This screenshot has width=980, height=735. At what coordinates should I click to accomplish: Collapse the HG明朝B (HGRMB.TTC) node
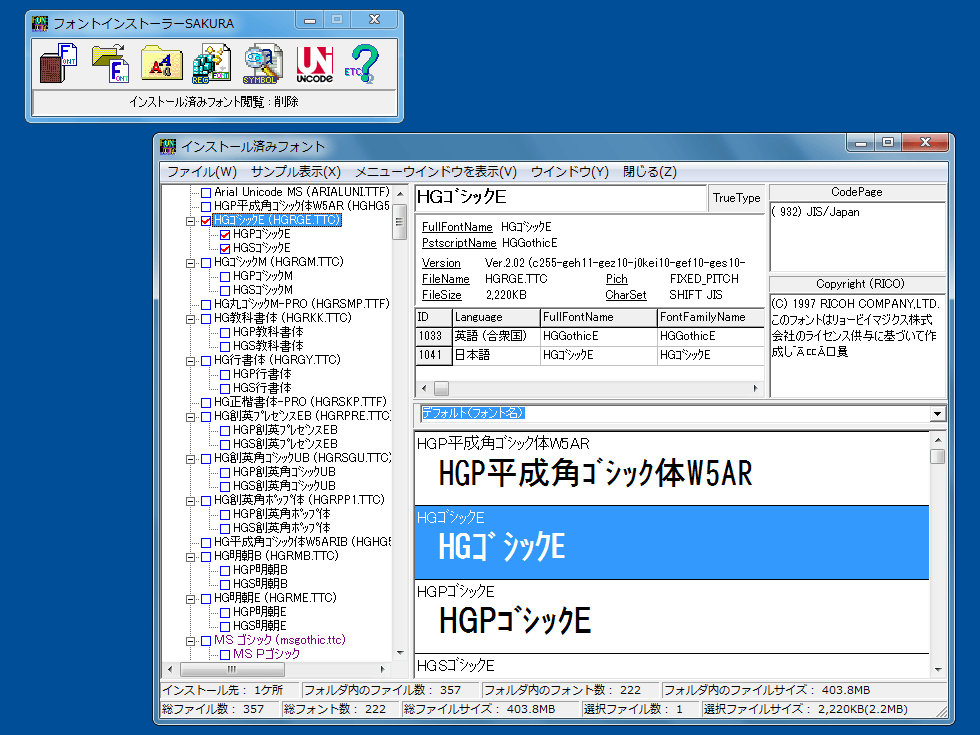[190, 556]
